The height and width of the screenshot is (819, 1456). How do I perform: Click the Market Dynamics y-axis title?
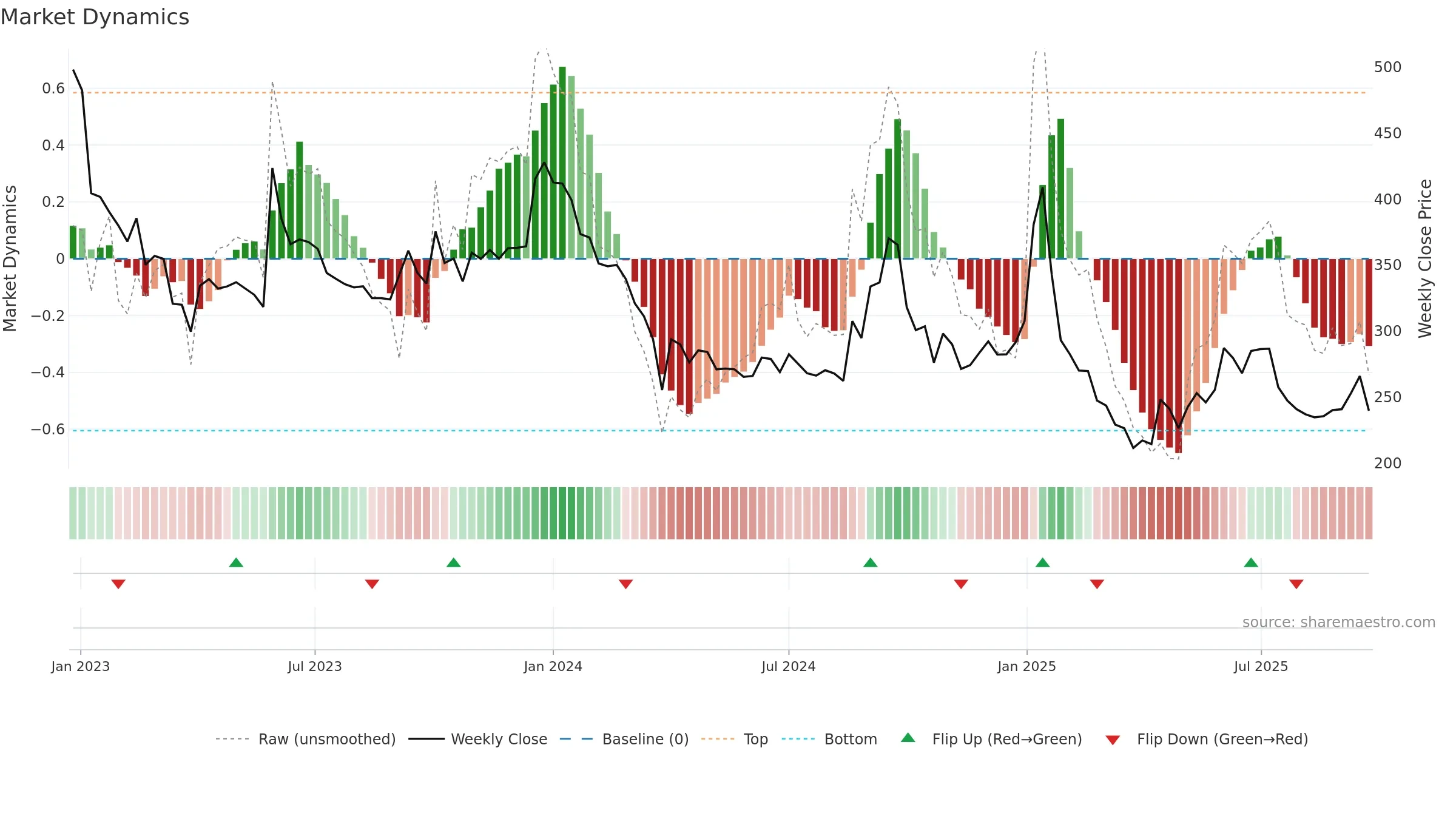click(10, 258)
